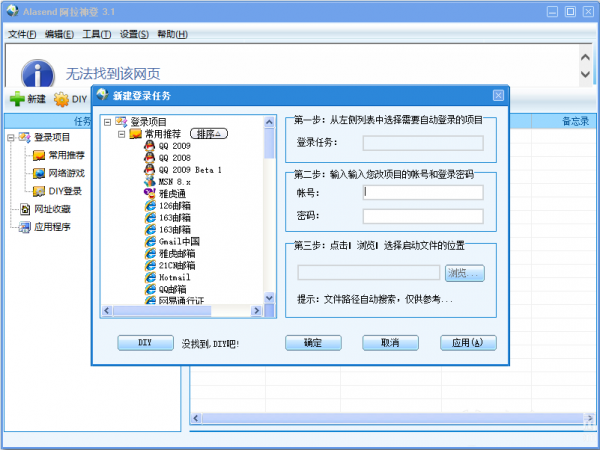Close the 新建登录任务 dialog
Screen dimensions: 600x450
click(498, 95)
